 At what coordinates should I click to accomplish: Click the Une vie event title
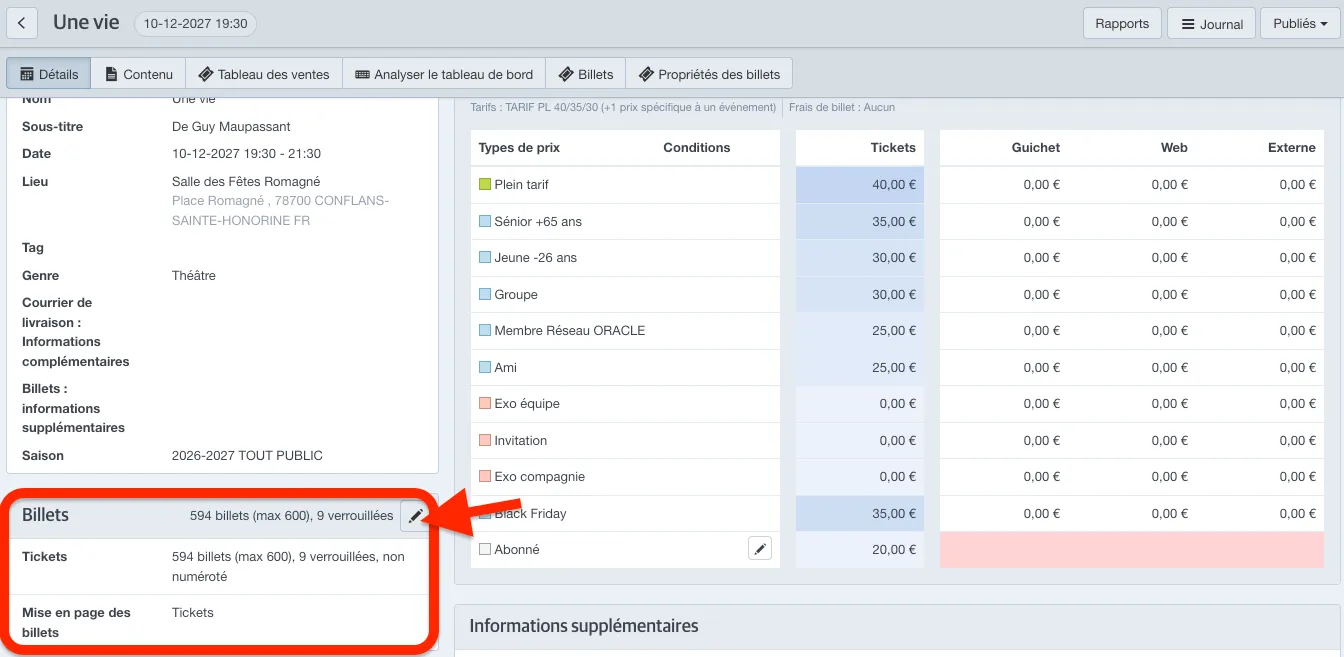(86, 22)
